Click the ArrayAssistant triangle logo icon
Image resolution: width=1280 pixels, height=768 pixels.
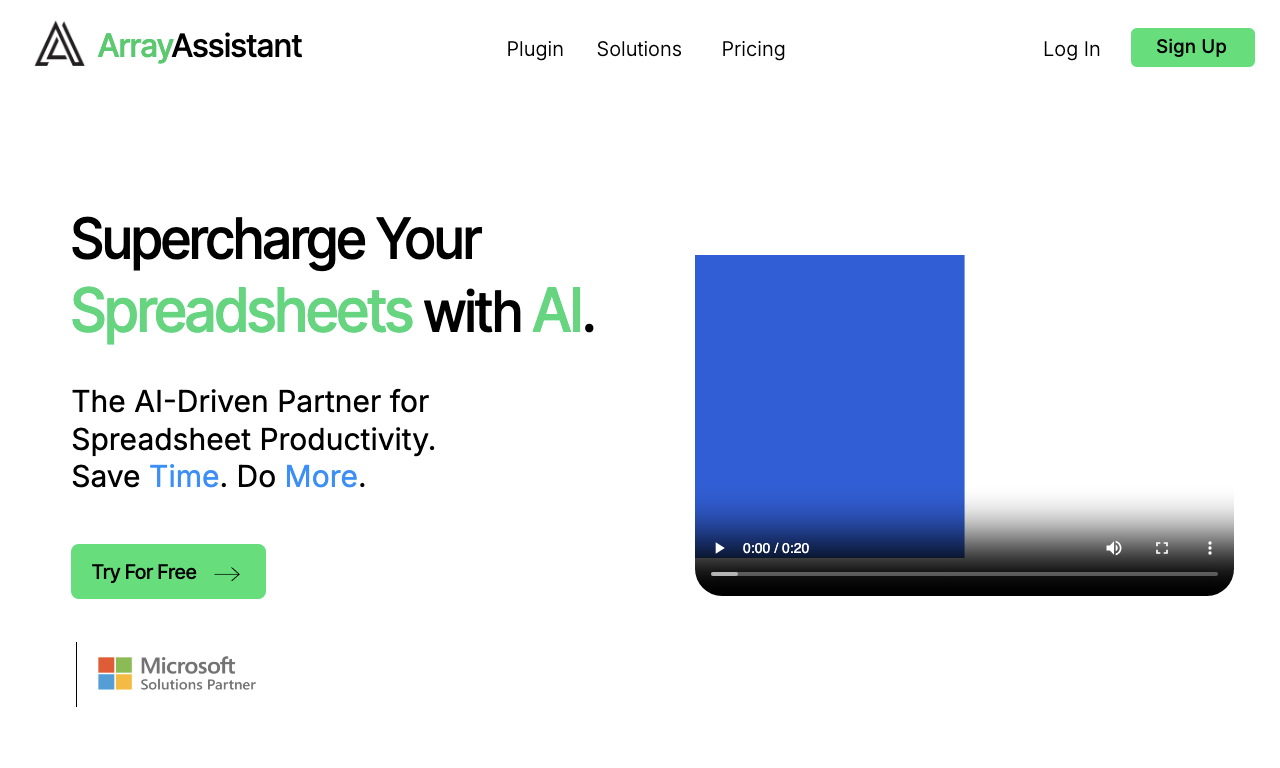60,45
